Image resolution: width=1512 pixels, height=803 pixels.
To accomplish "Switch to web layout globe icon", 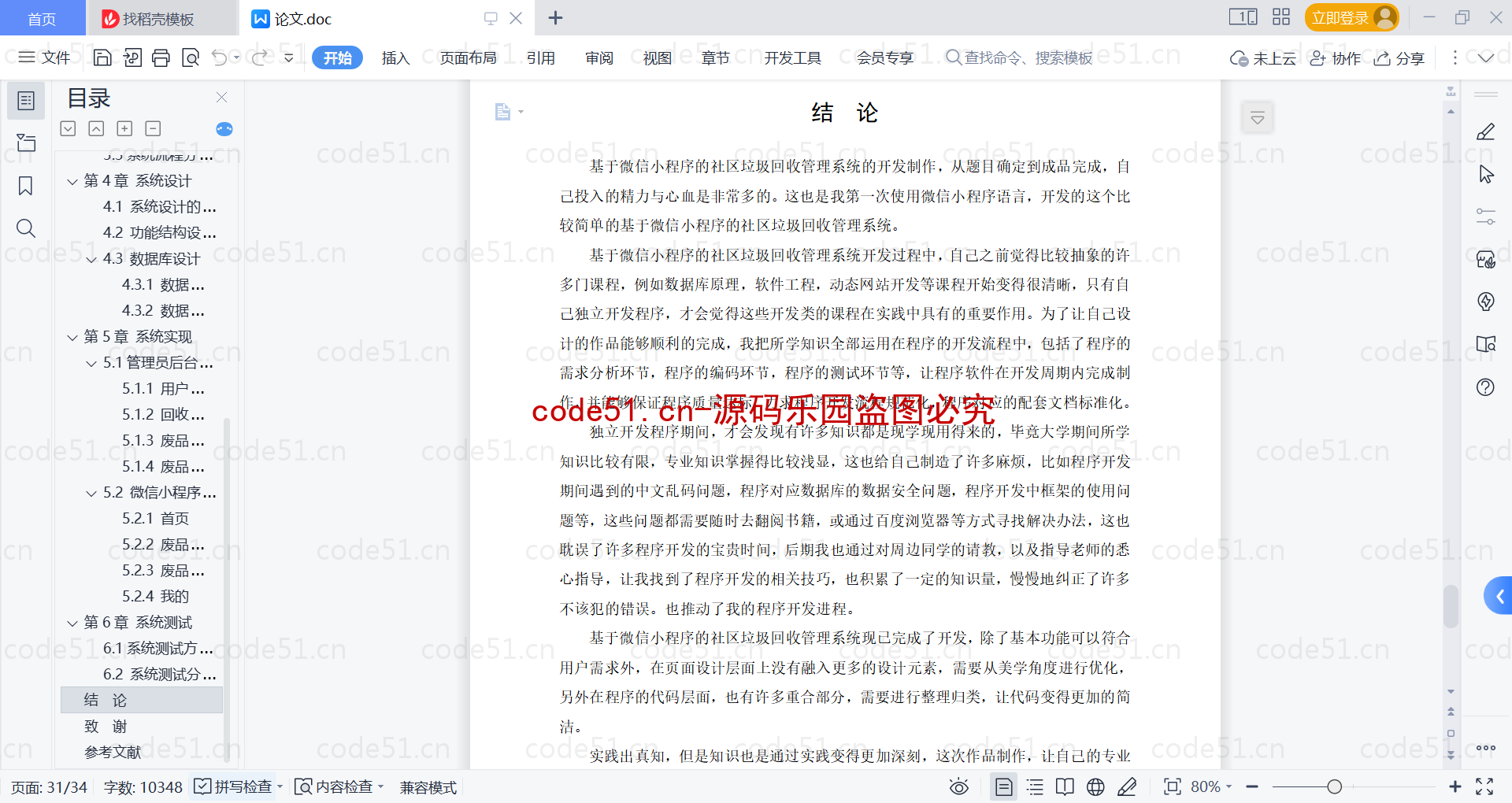I will click(x=1095, y=786).
